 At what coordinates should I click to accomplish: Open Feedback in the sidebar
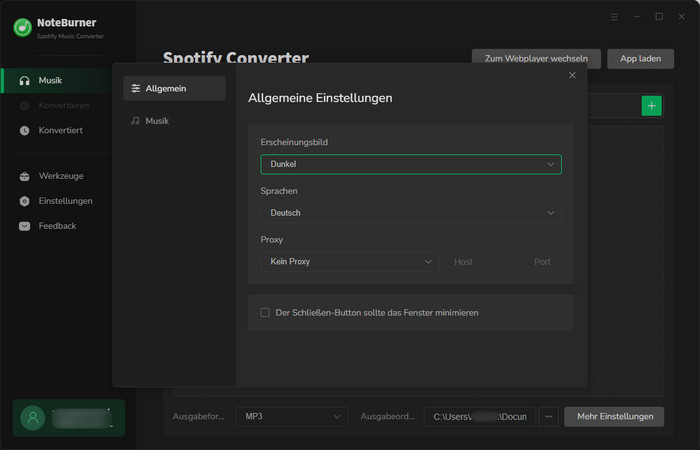click(x=56, y=226)
